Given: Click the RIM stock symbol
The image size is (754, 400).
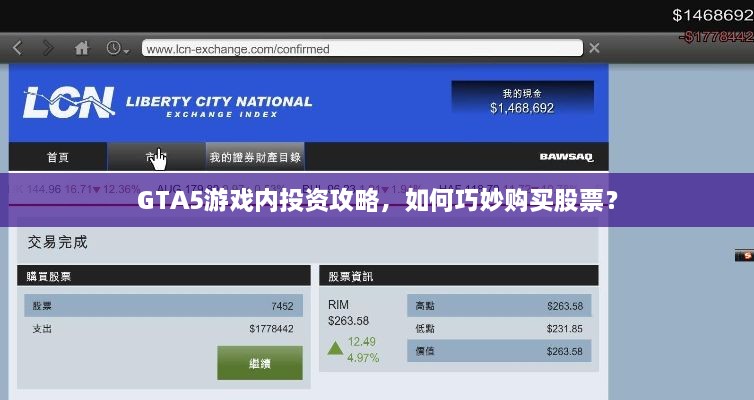Looking at the screenshot, I should coord(339,305).
